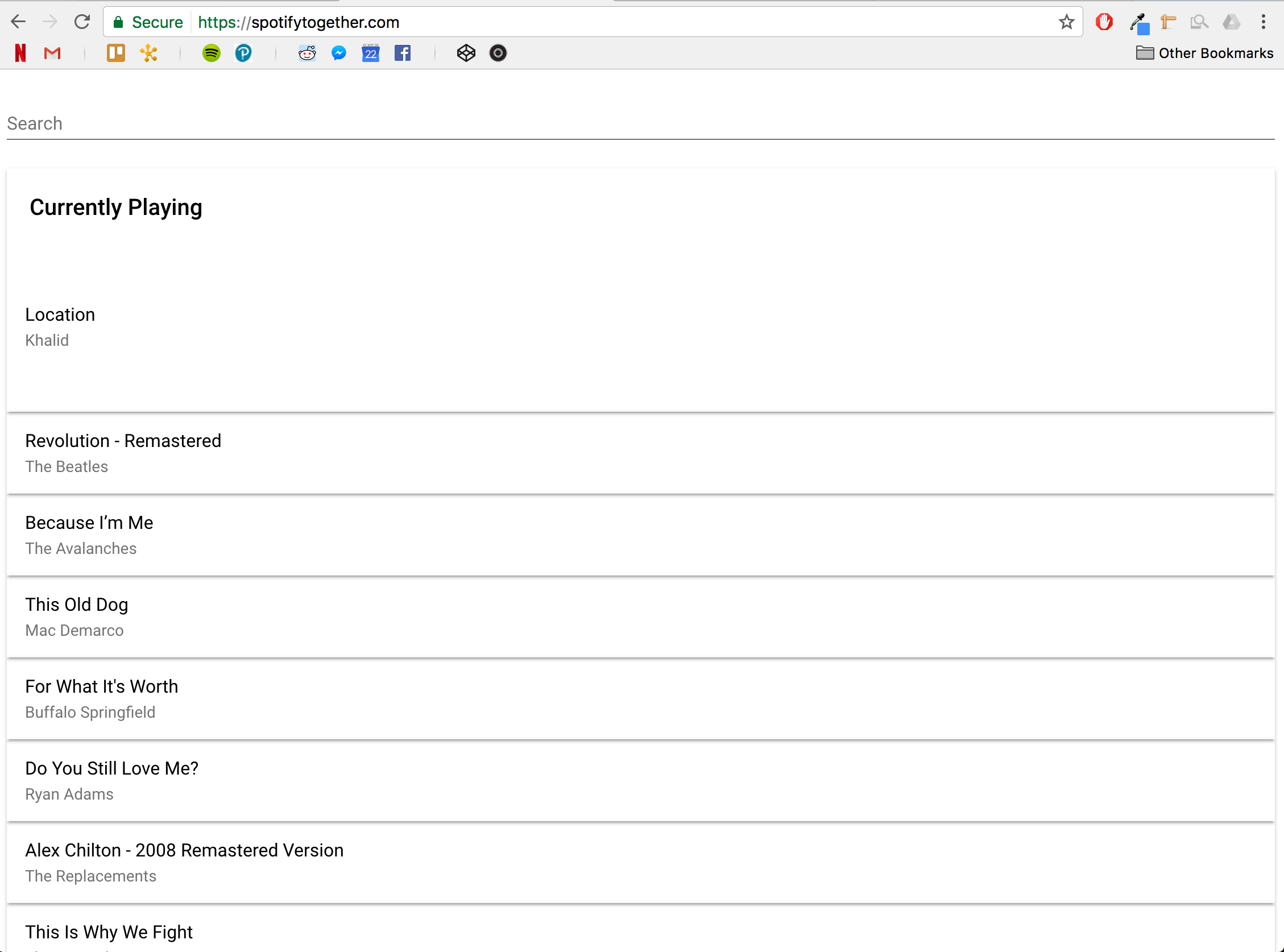
Task: Expand the Other Bookmarks folder
Action: pyautogui.click(x=1204, y=53)
